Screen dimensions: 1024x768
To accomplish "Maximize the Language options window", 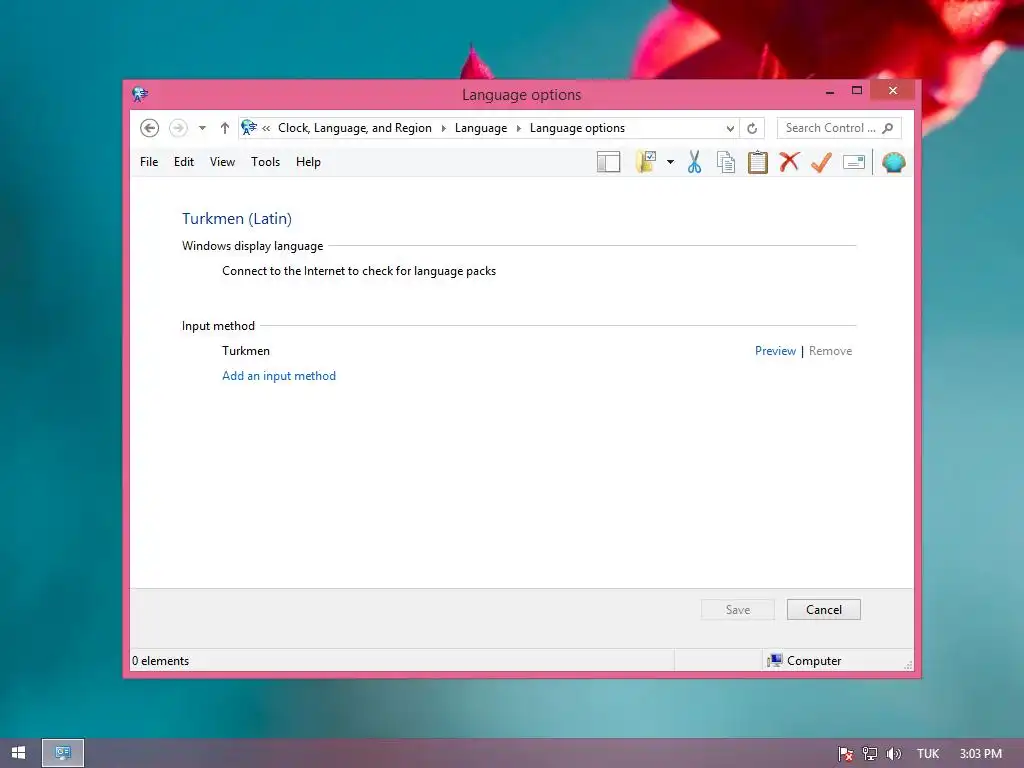I will (857, 91).
